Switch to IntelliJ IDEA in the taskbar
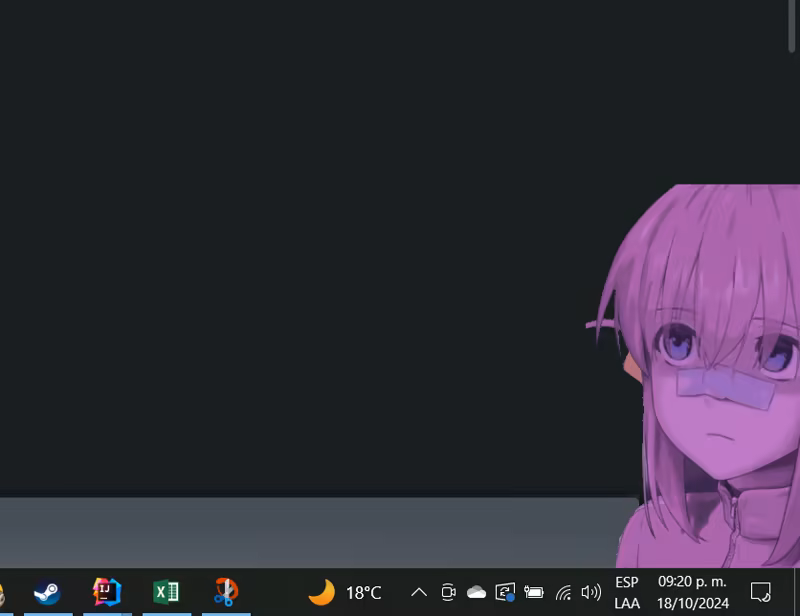 click(107, 592)
